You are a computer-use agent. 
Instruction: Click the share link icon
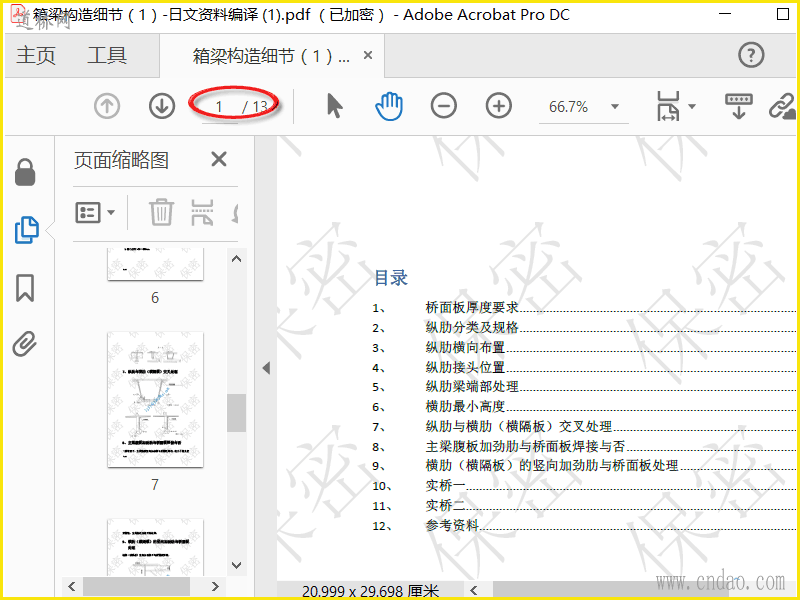pyautogui.click(x=783, y=106)
